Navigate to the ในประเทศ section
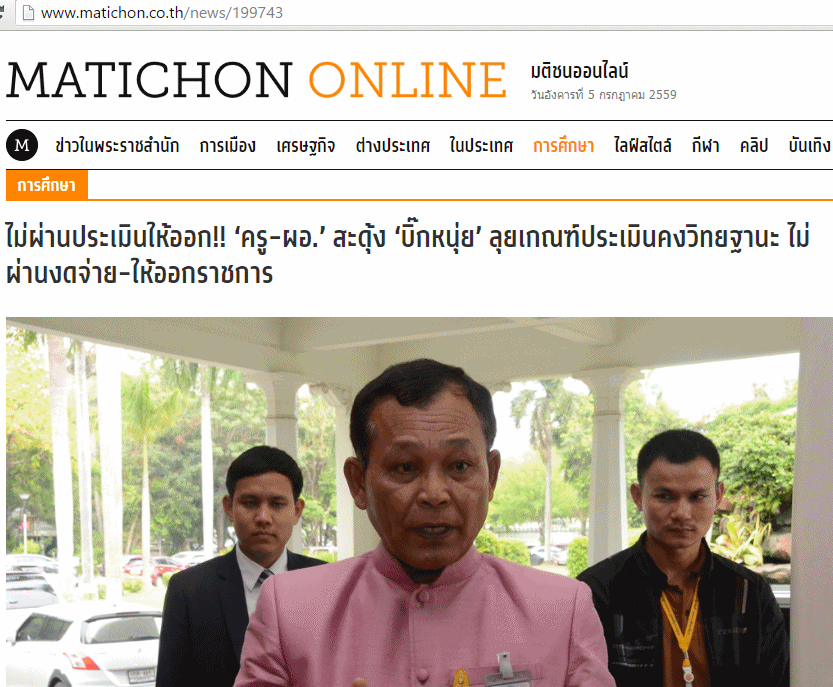 [481, 145]
